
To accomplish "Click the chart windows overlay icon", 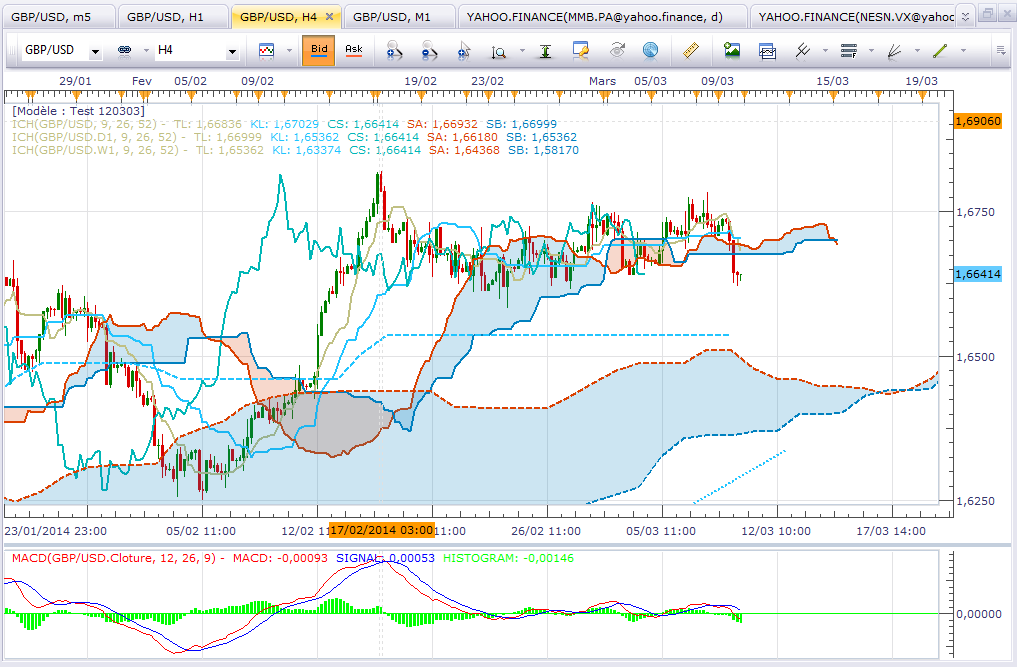I will (x=767, y=51).
